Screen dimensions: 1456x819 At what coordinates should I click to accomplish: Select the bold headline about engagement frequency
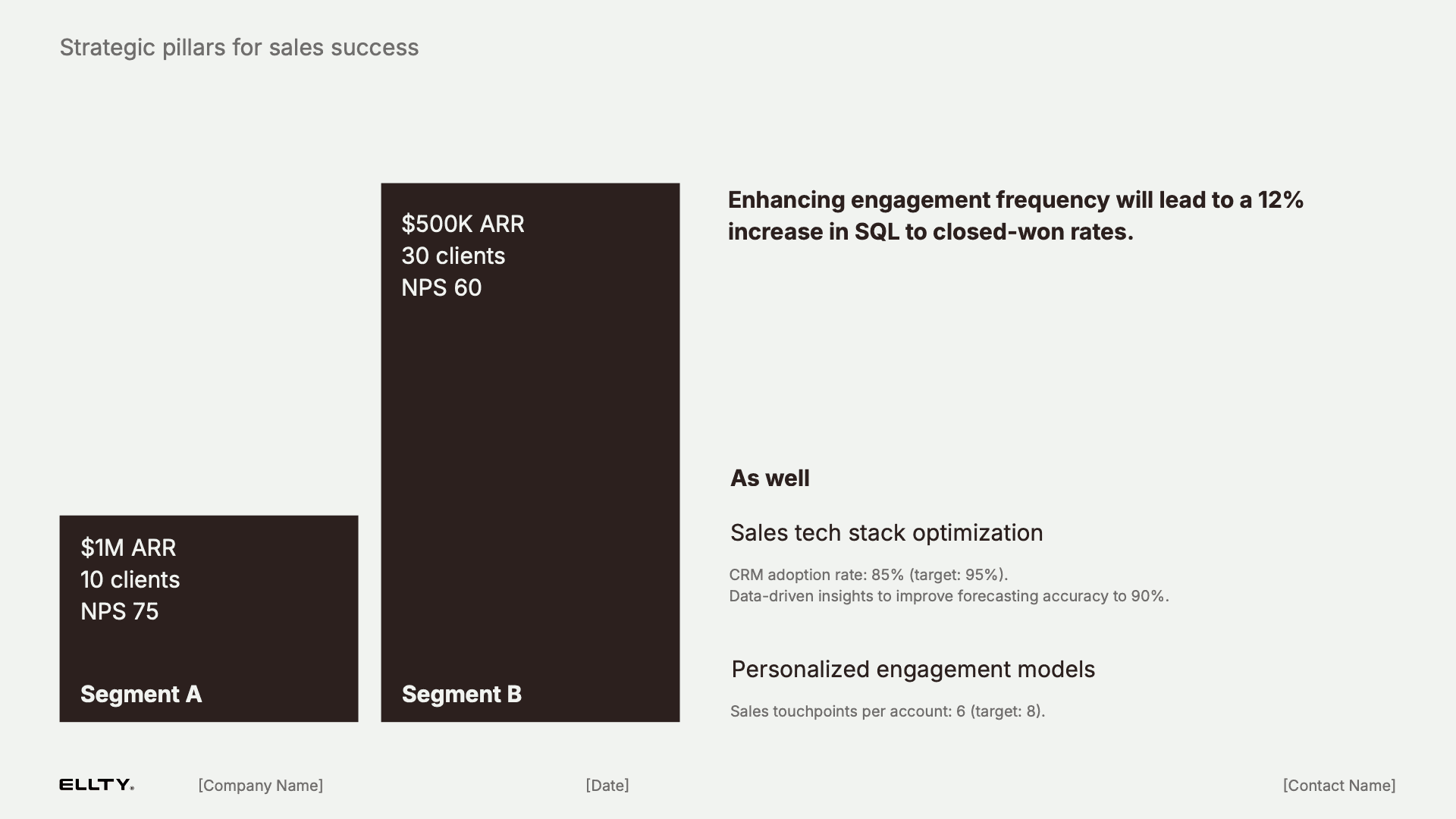pyautogui.click(x=1015, y=215)
